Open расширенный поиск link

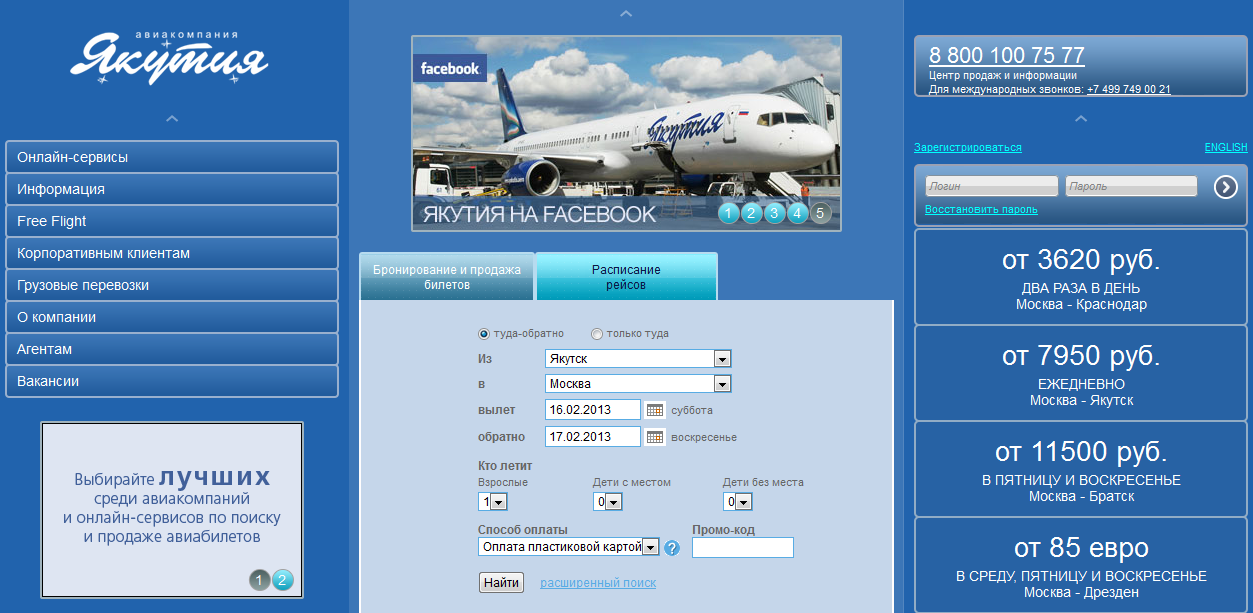click(x=598, y=583)
